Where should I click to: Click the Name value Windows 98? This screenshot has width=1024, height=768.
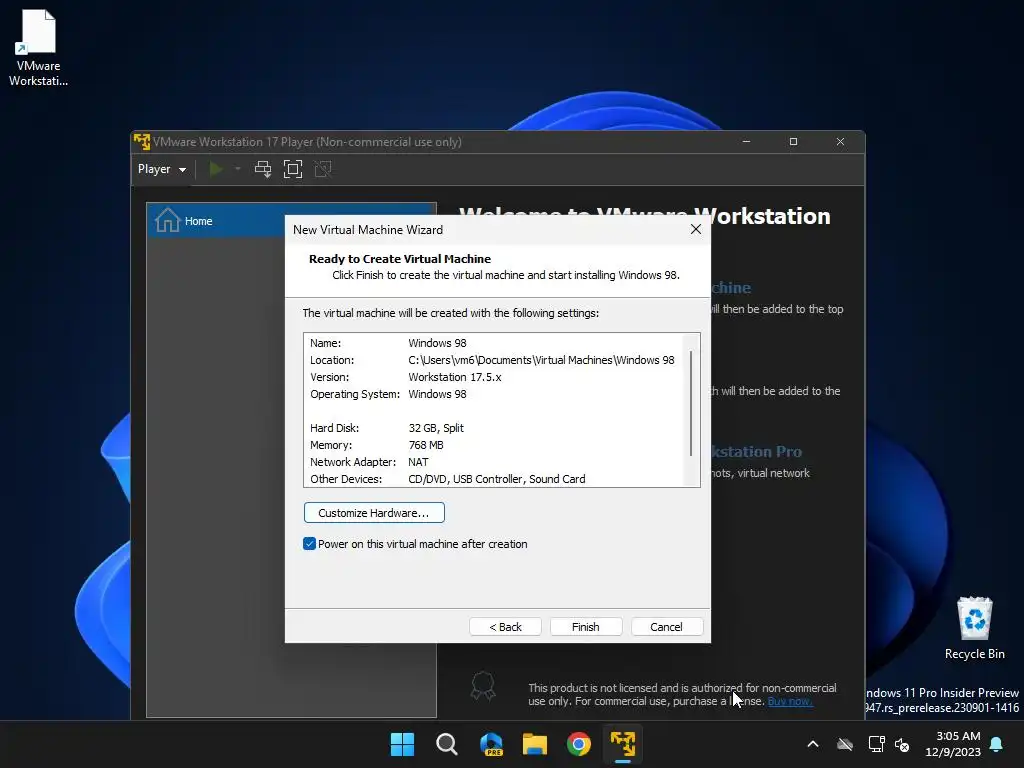(438, 343)
